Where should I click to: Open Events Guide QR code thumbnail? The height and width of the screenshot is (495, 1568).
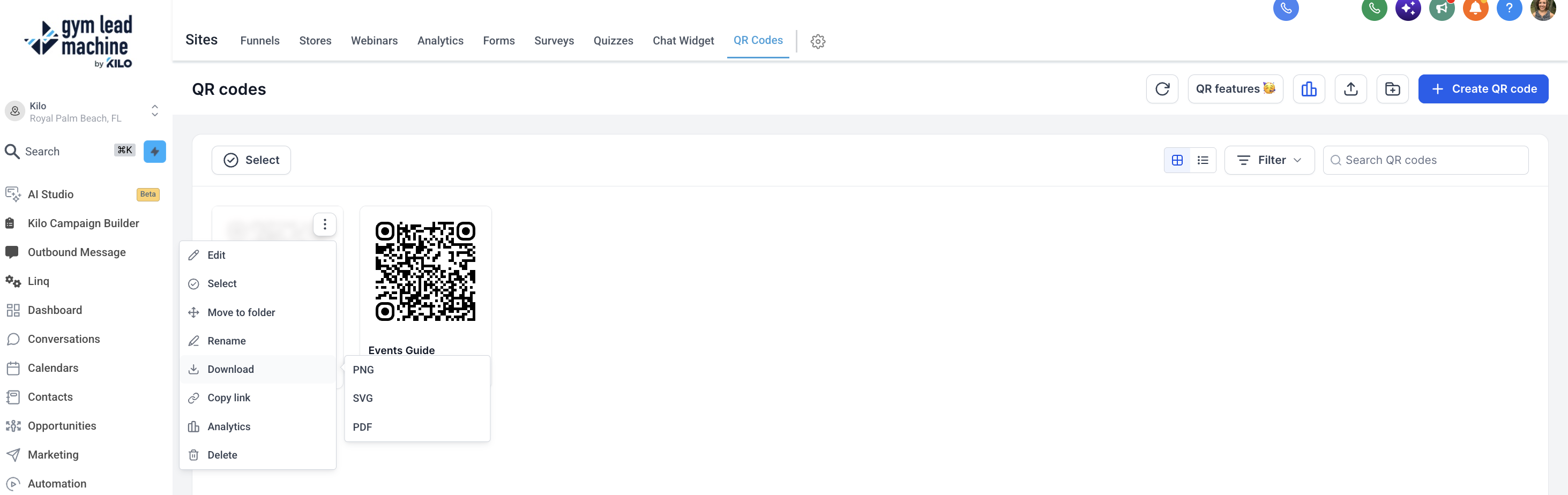point(425,272)
